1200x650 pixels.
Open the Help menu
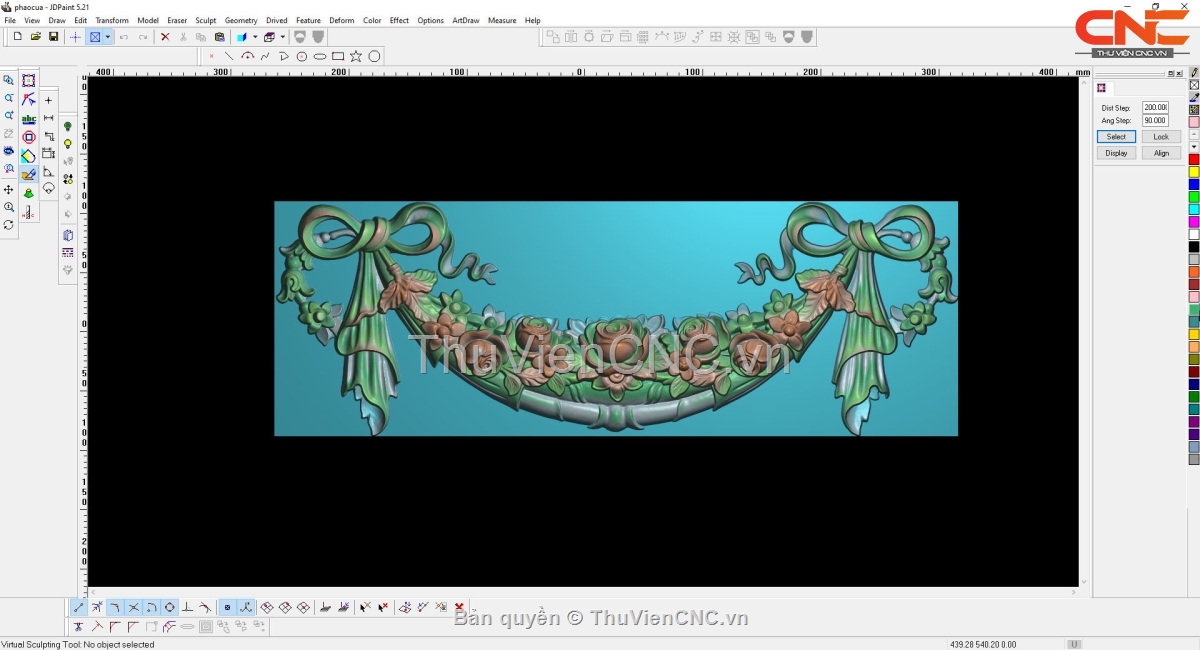point(533,20)
